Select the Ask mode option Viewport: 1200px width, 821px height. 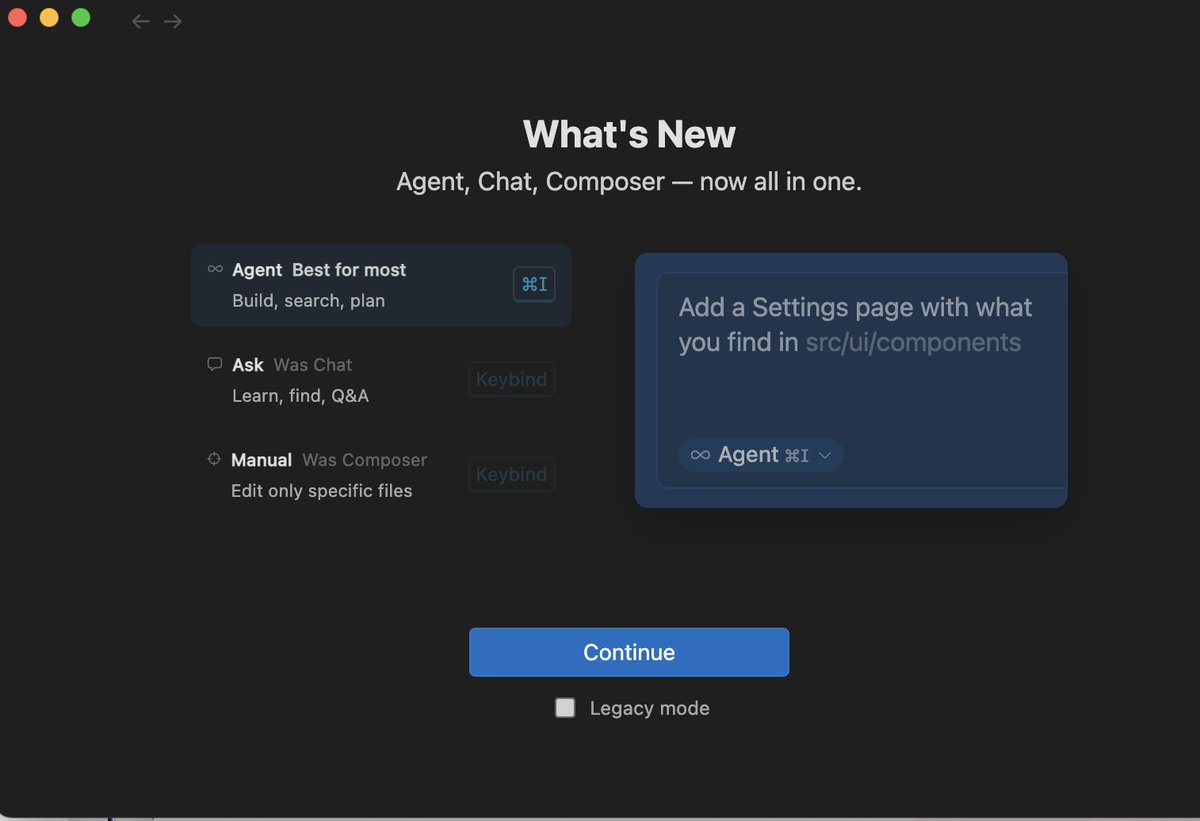coord(381,380)
